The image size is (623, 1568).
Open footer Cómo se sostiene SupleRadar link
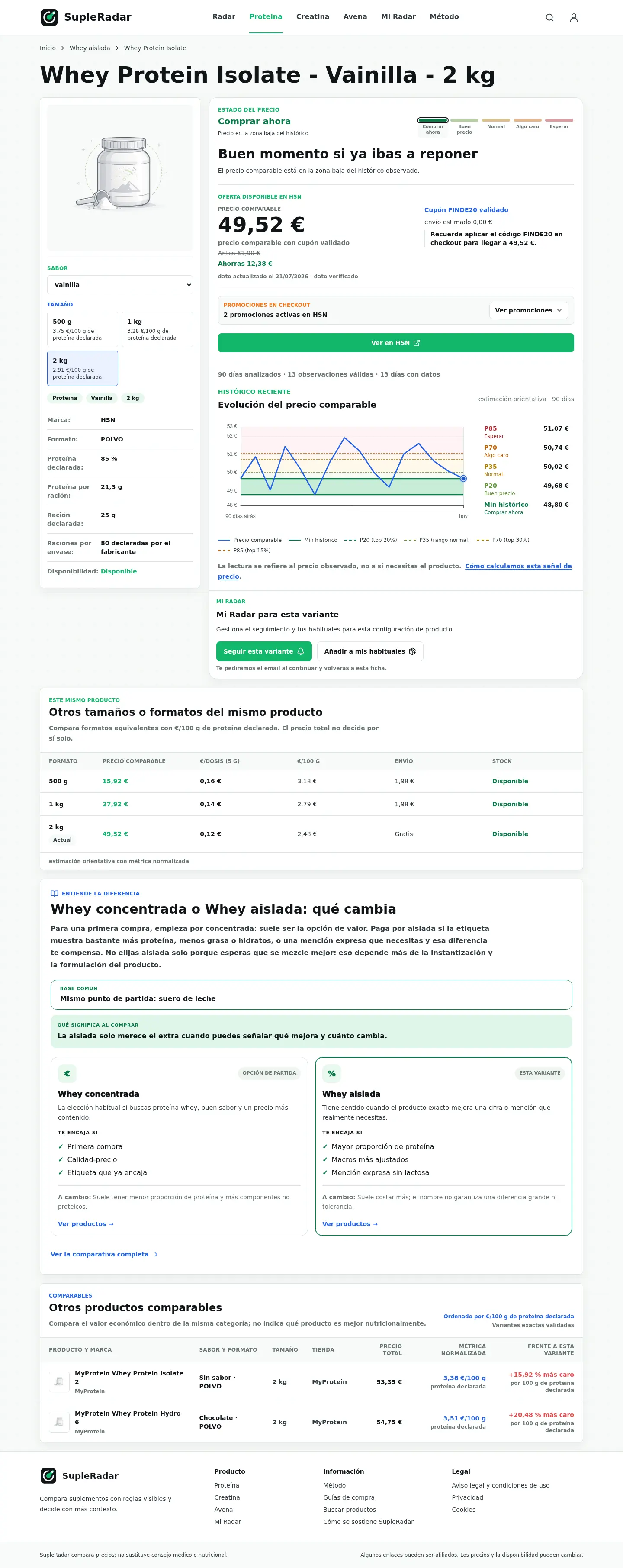pyautogui.click(x=368, y=1522)
